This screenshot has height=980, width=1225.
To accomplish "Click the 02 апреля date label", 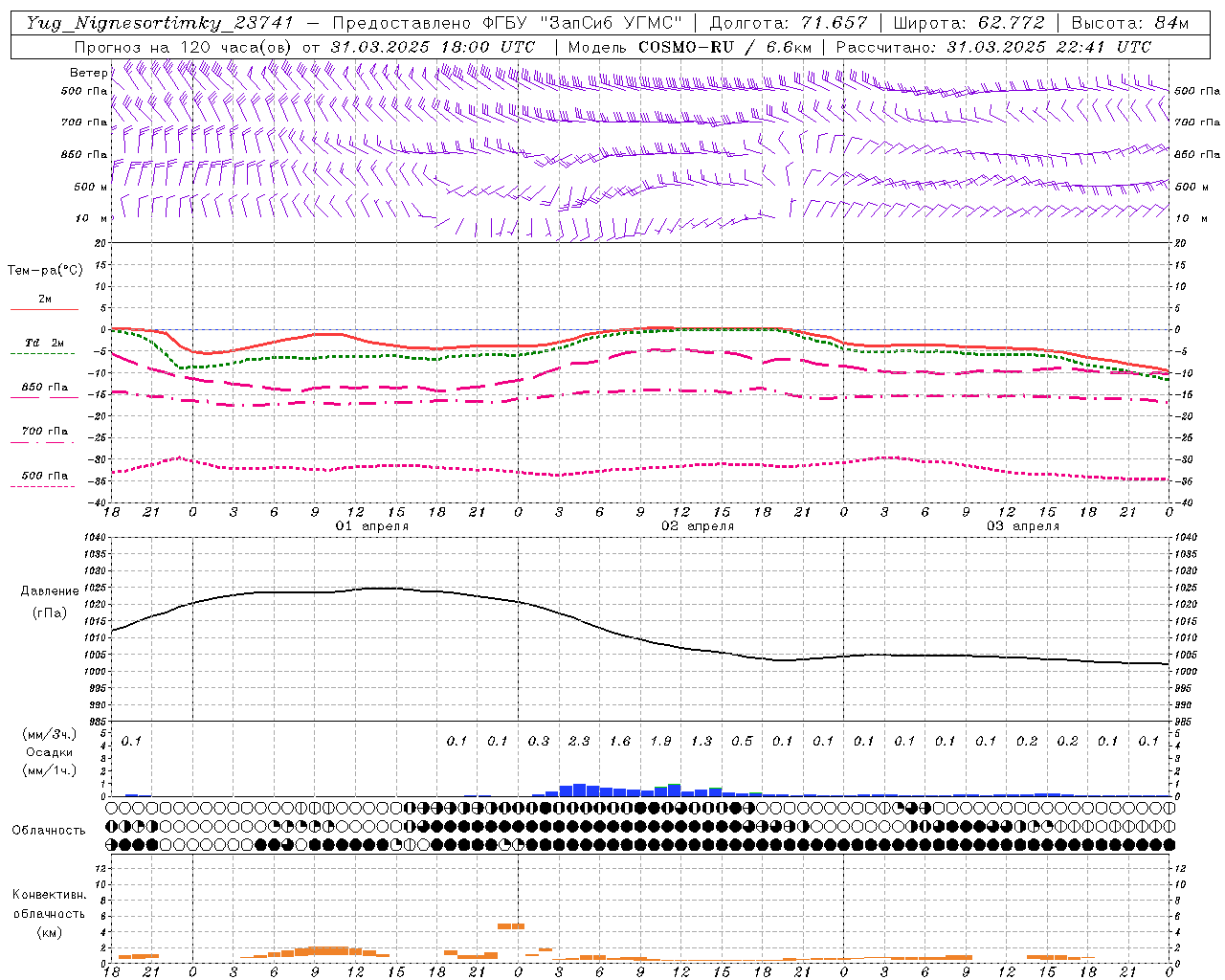I will [698, 526].
